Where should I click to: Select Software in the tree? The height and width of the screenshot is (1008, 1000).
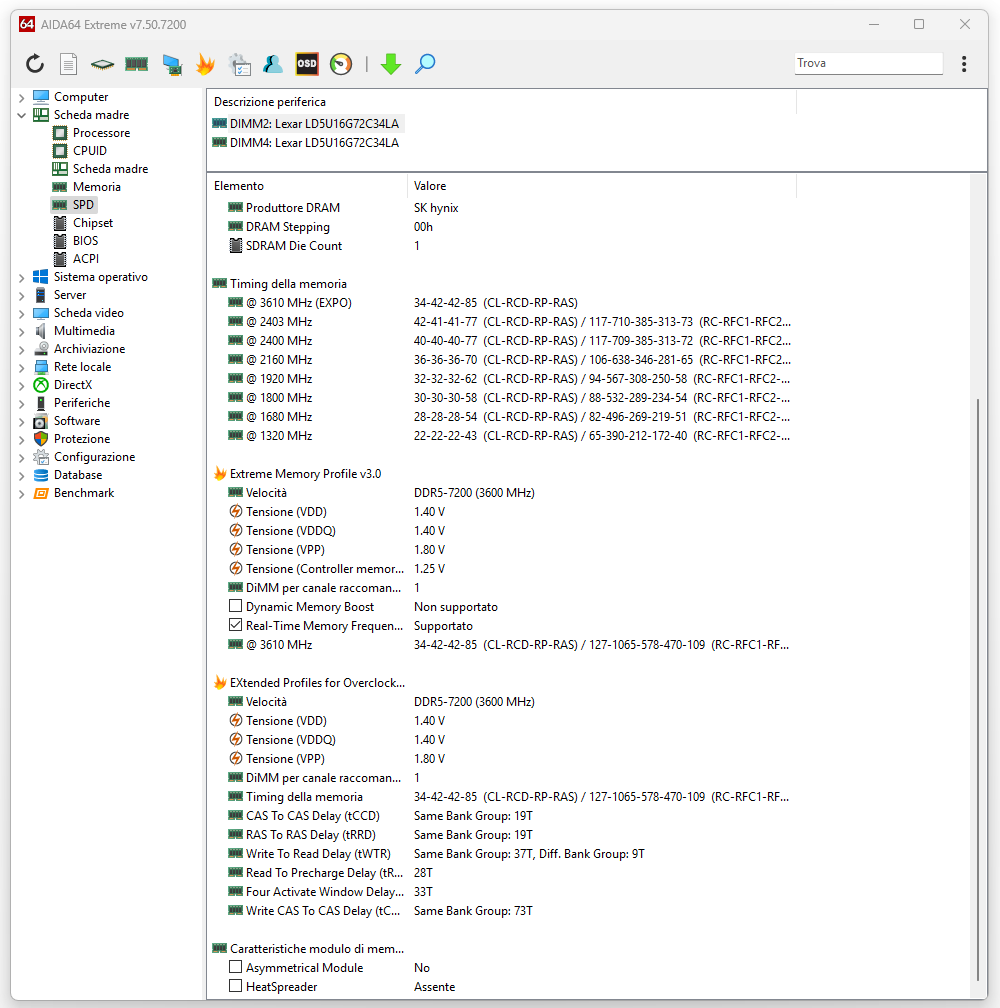tap(76, 420)
